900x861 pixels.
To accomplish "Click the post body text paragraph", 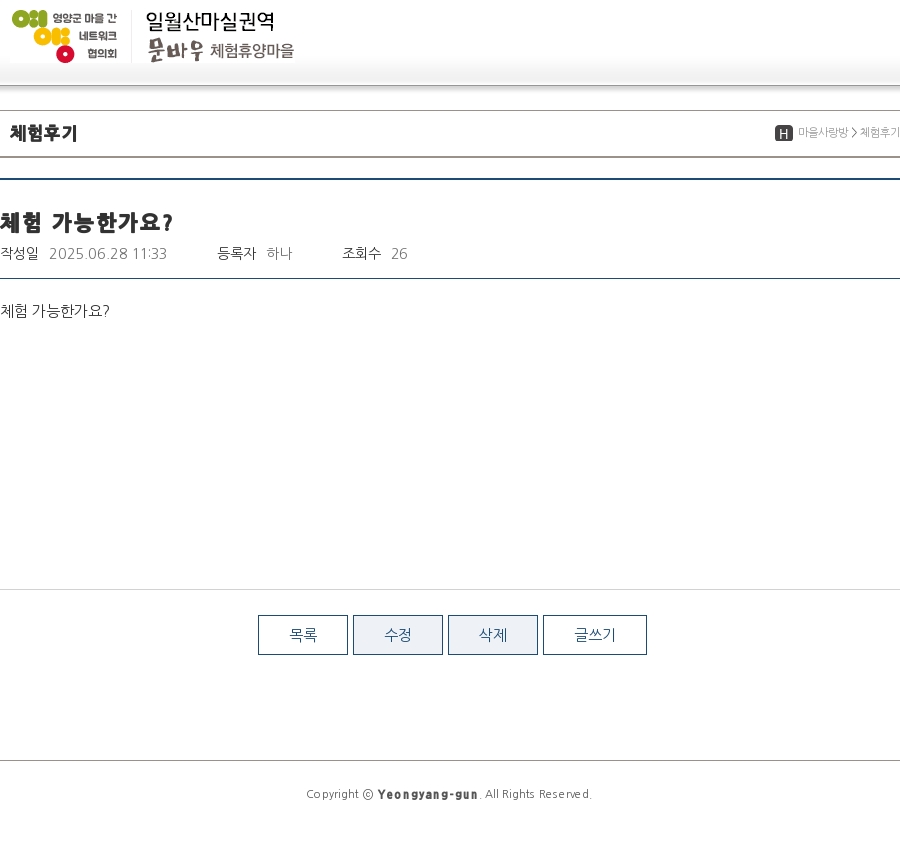I will 55,311.
